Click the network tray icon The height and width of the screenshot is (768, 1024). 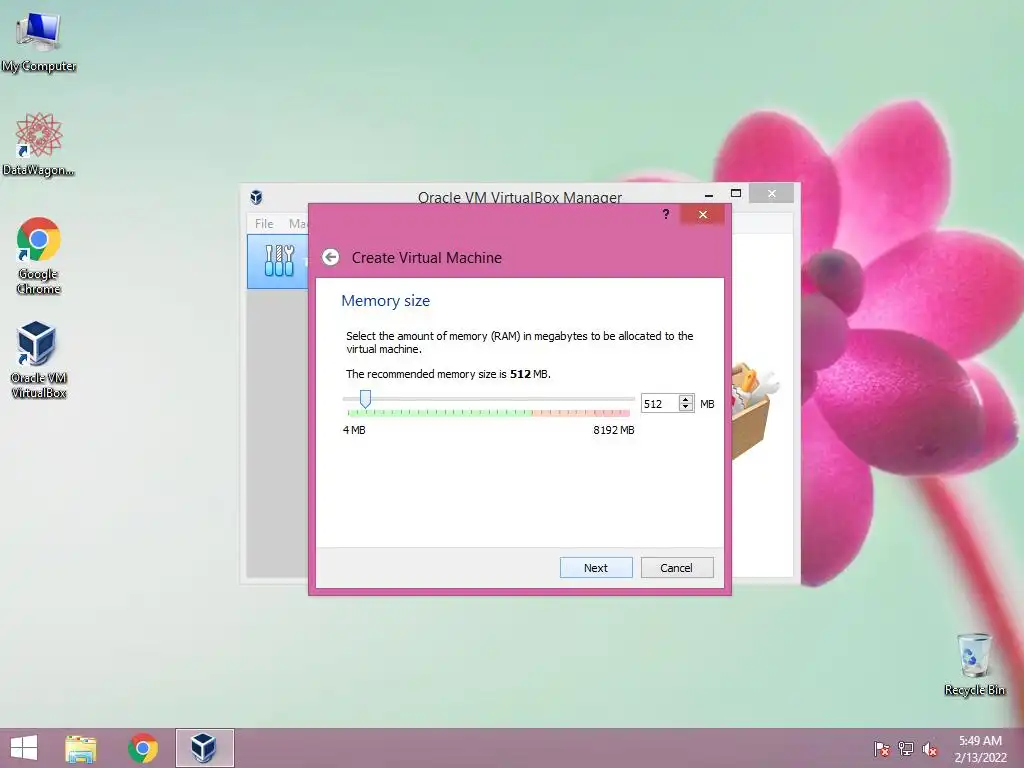pyautogui.click(x=906, y=749)
